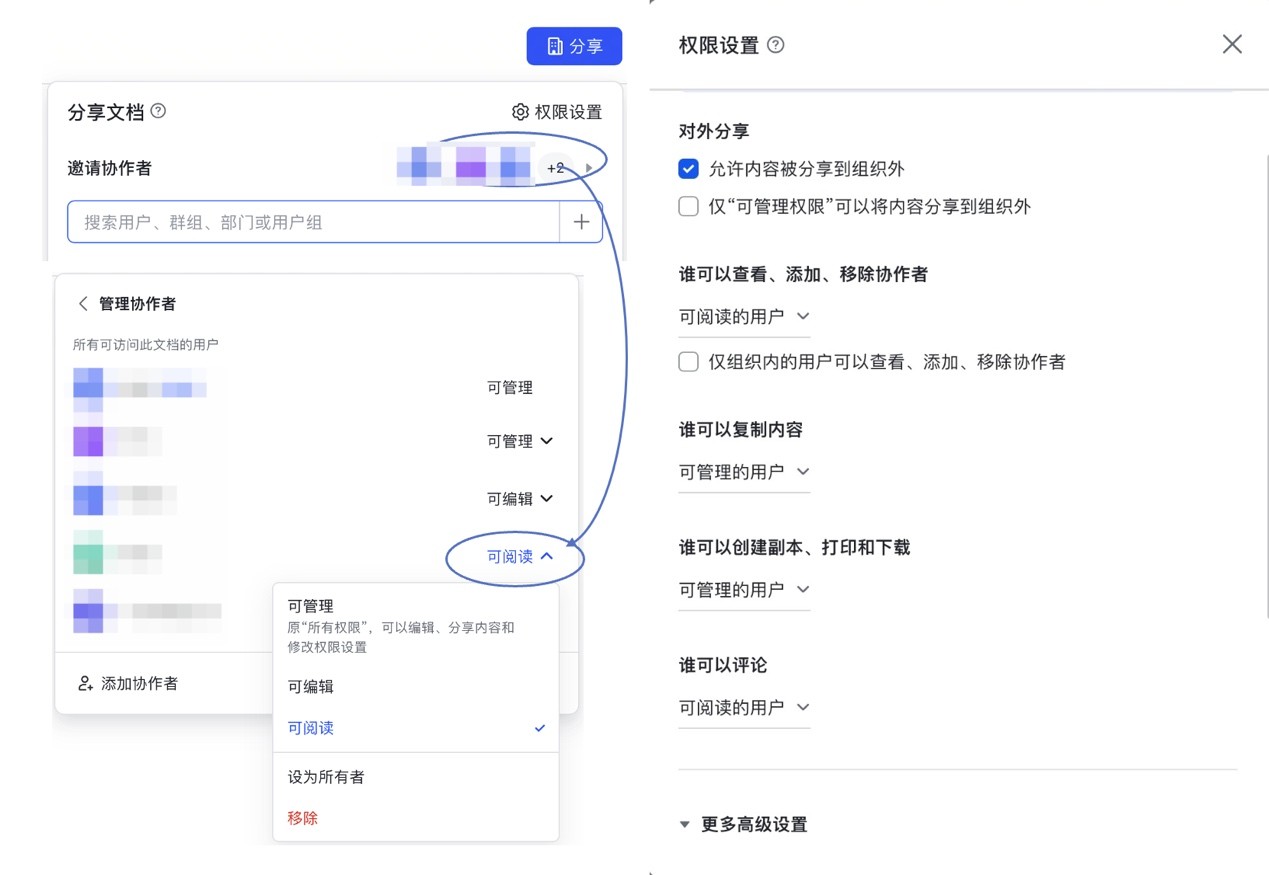Choose 设为所有者 from the menu
This screenshot has height=875, width=1269.
coord(326,777)
